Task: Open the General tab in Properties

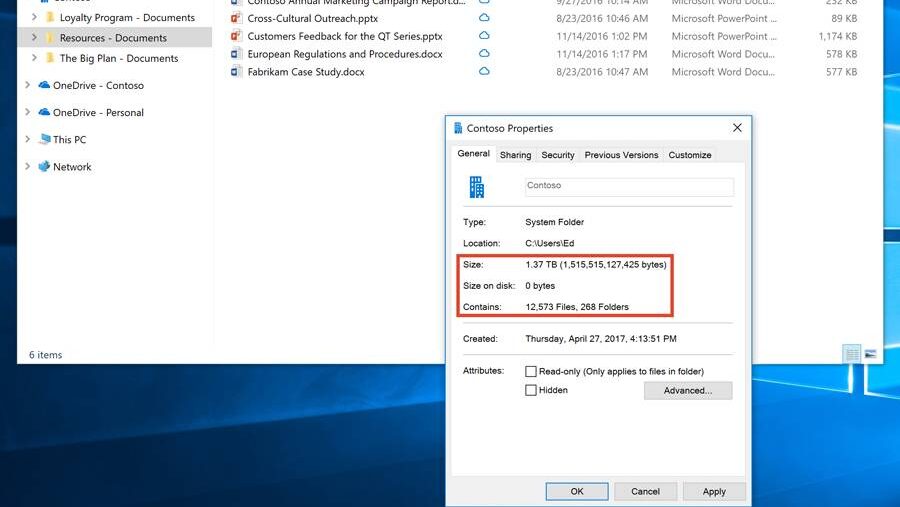Action: pos(474,153)
